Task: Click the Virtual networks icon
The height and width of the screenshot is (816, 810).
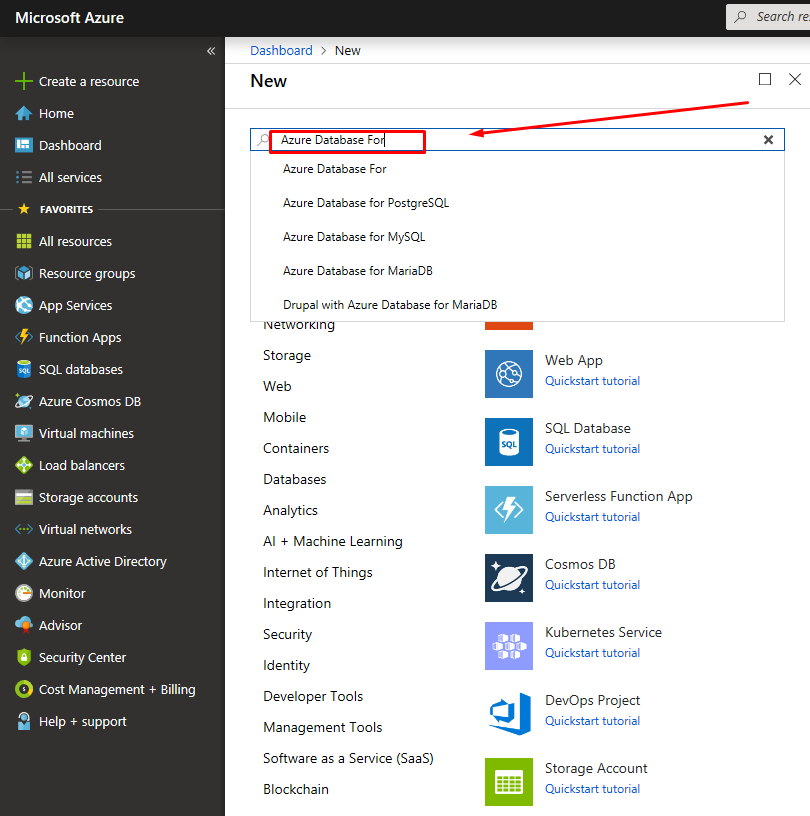Action: [x=24, y=529]
